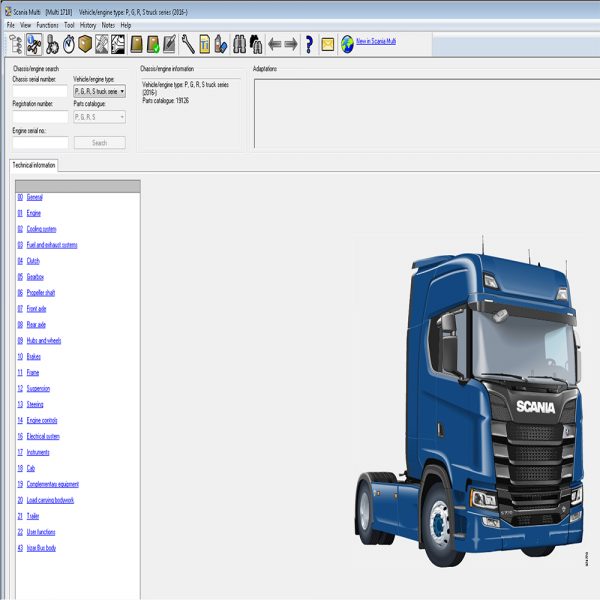This screenshot has height=600, width=600.
Task: Open the 00 General link
Action: coord(30,197)
